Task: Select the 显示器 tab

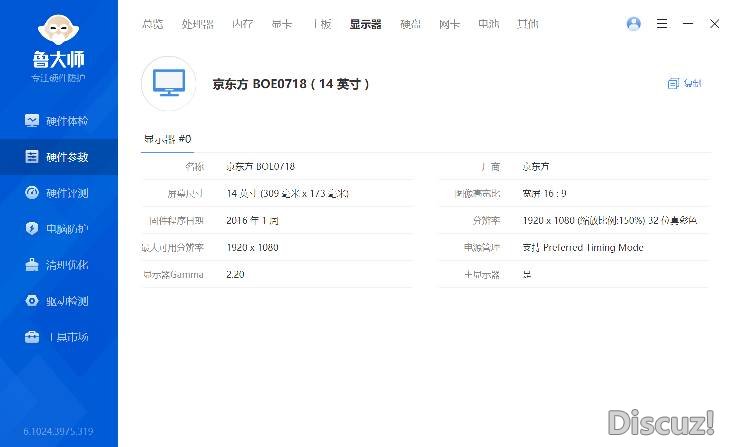Action: tap(366, 24)
